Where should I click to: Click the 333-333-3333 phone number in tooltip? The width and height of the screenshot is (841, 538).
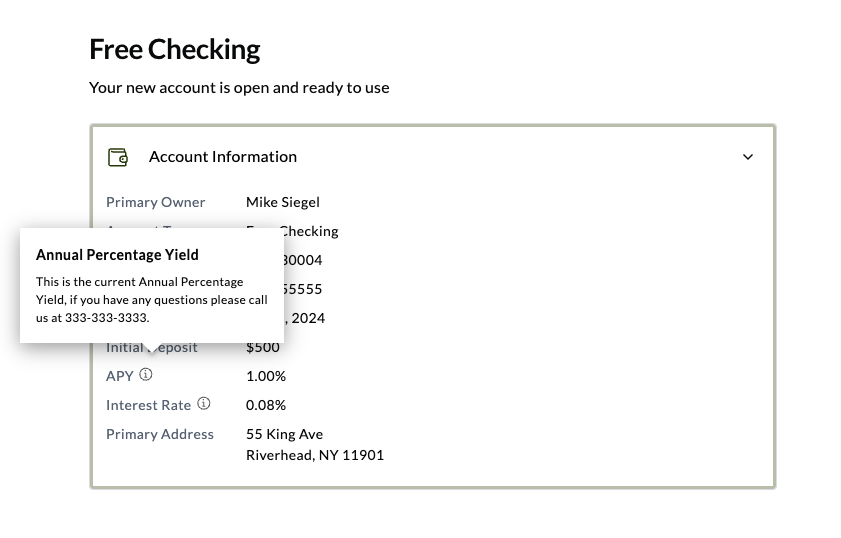(106, 318)
